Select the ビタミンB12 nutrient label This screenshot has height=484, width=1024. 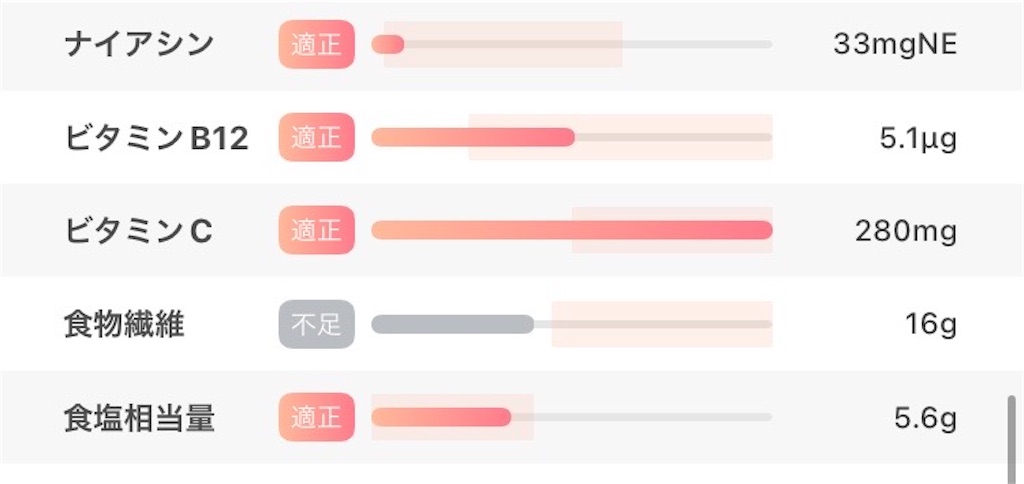[x=157, y=138]
